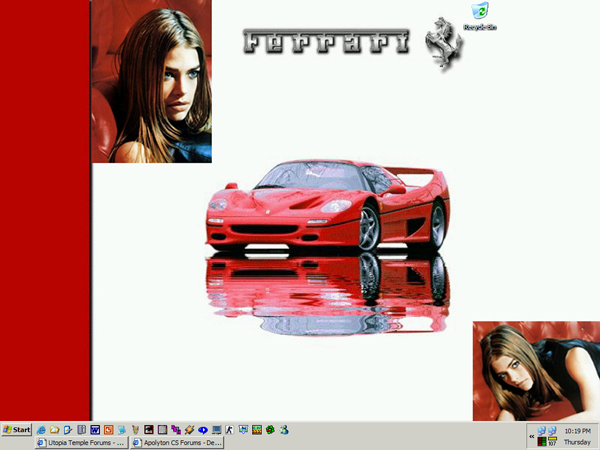Launch Winamp lightning bolt icon
Image resolution: width=600 pixels, height=450 pixels.
189,430
